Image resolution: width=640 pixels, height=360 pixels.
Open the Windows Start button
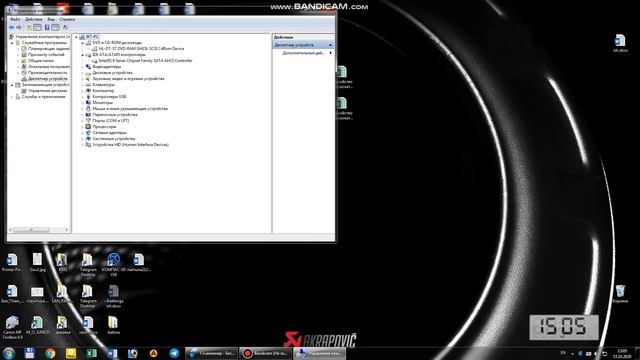(x=9, y=353)
